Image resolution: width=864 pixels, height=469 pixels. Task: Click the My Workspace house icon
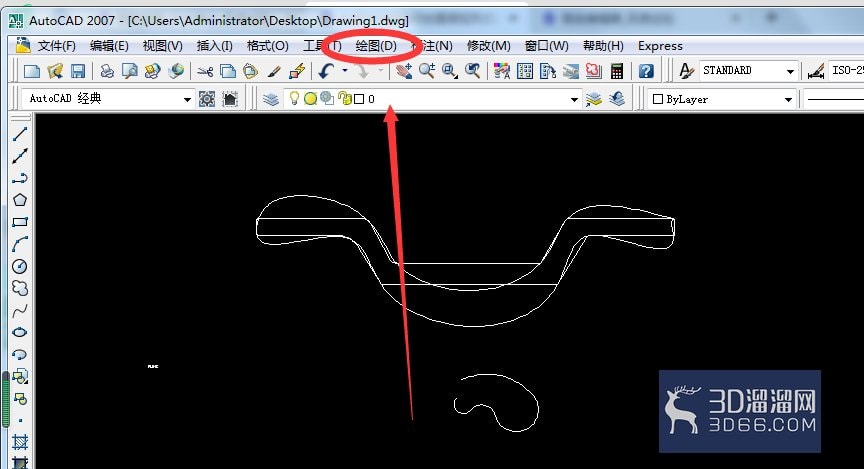(230, 99)
